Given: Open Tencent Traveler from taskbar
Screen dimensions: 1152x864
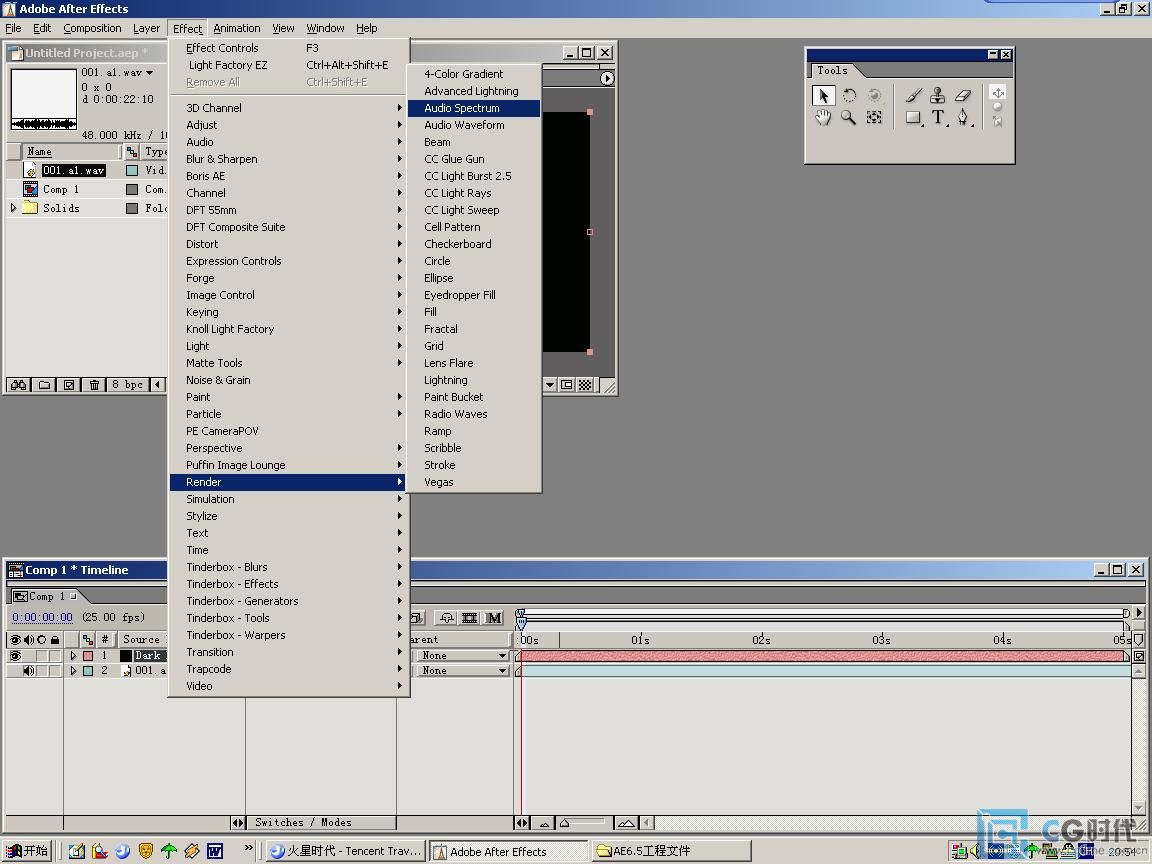Looking at the screenshot, I should [x=346, y=851].
